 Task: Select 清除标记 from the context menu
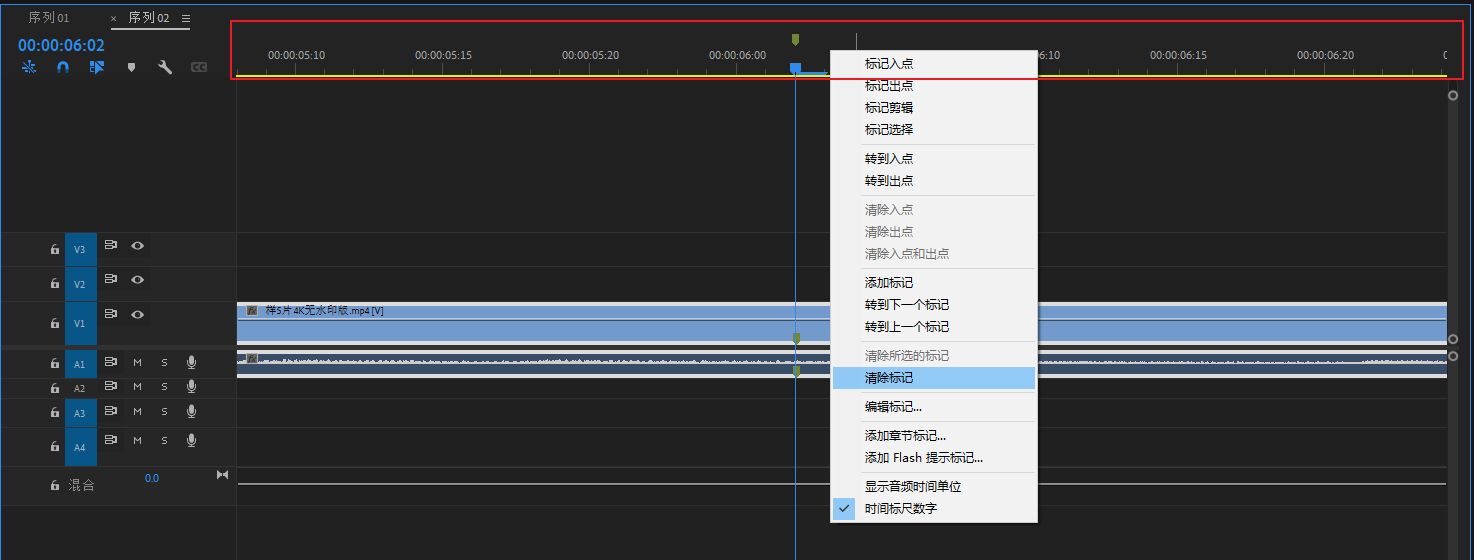pyautogui.click(x=888, y=378)
